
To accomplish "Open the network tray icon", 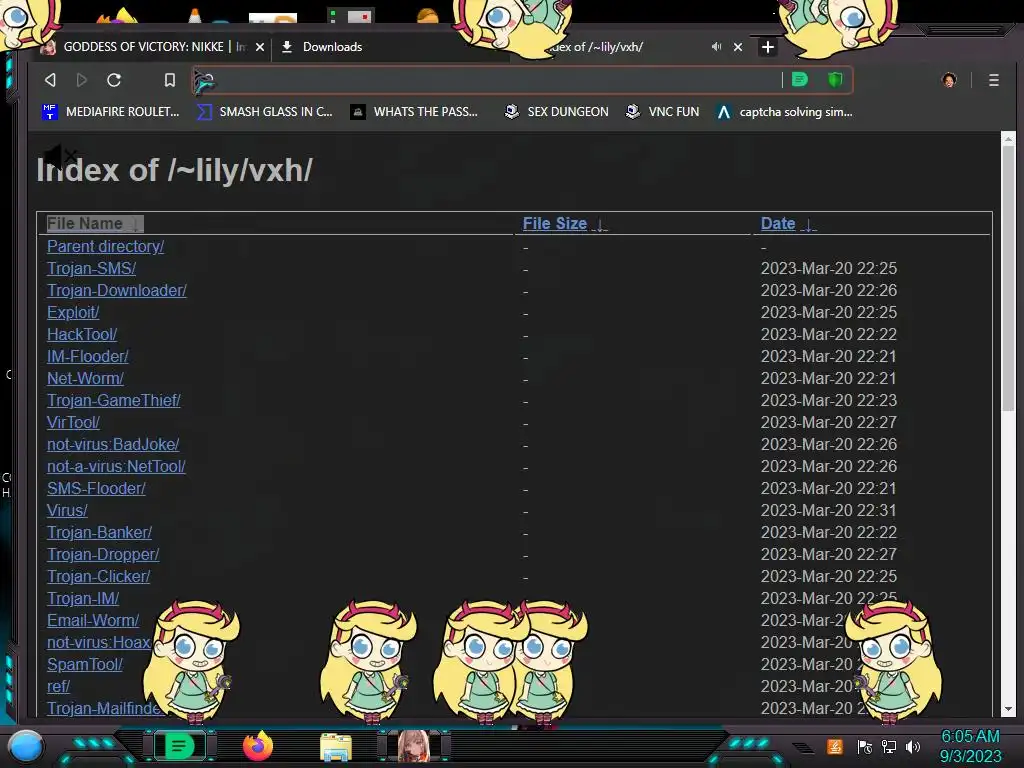I will tap(889, 746).
